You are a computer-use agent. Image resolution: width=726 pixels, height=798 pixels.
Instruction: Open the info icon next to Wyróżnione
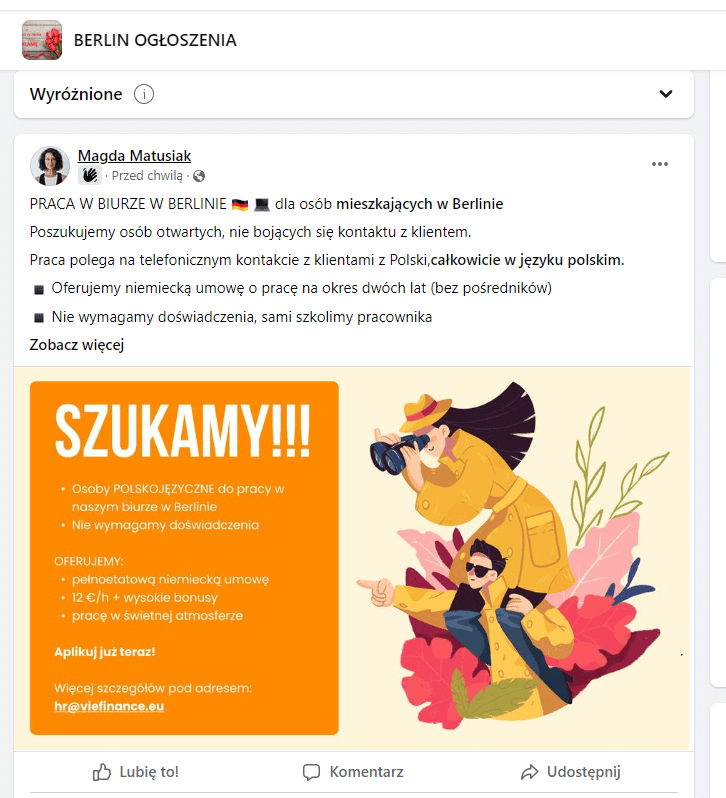coord(144,94)
